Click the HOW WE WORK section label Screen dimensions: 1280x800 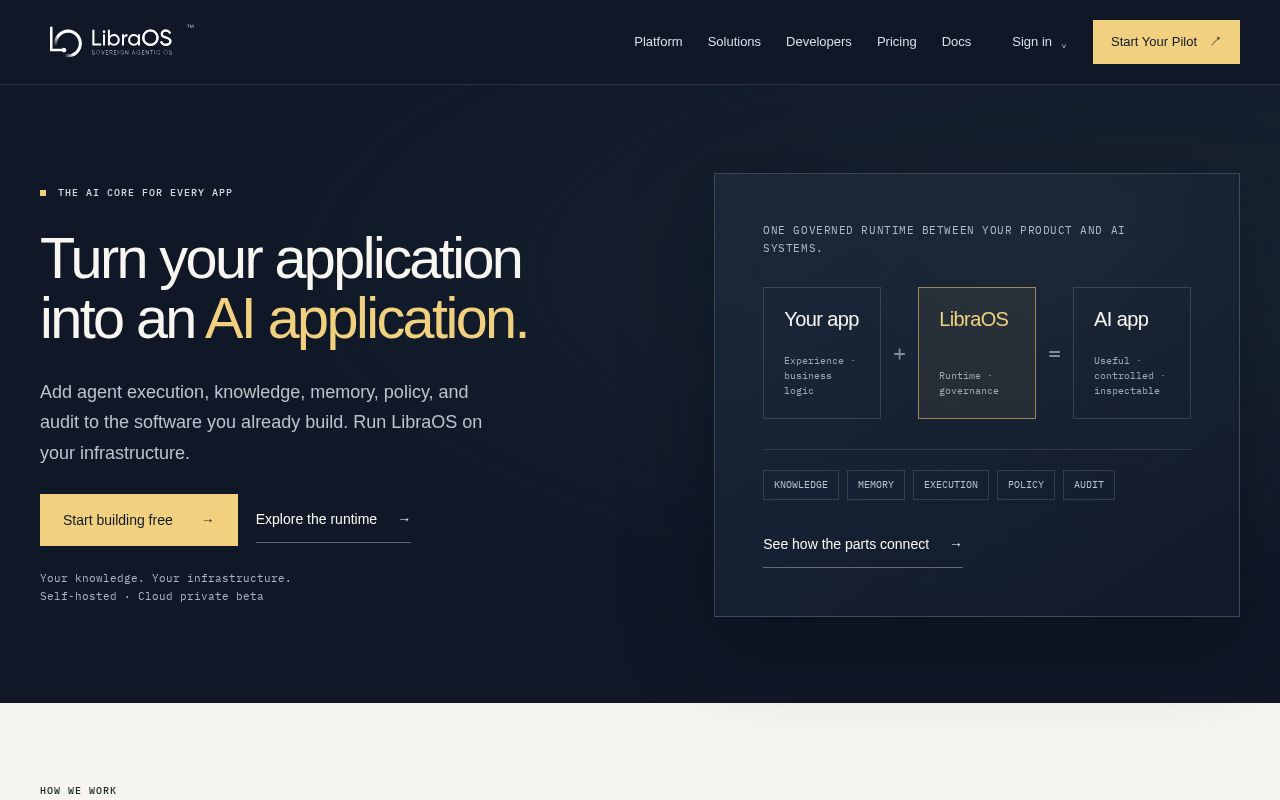78,791
